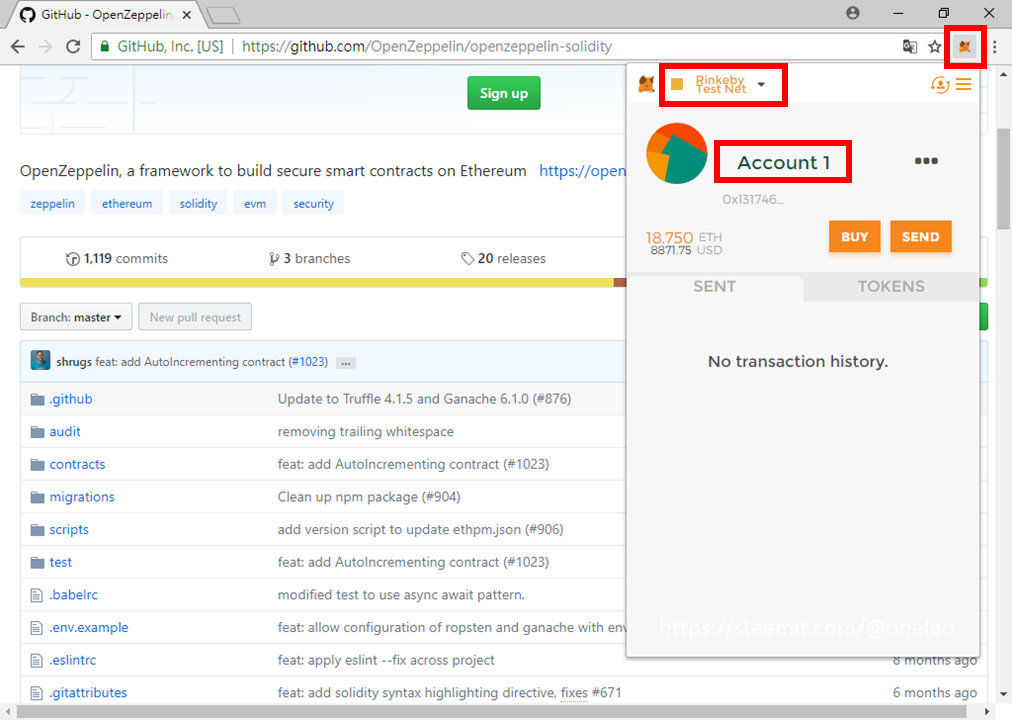
Task: Click the 18.750 ETH balance
Action: [684, 237]
